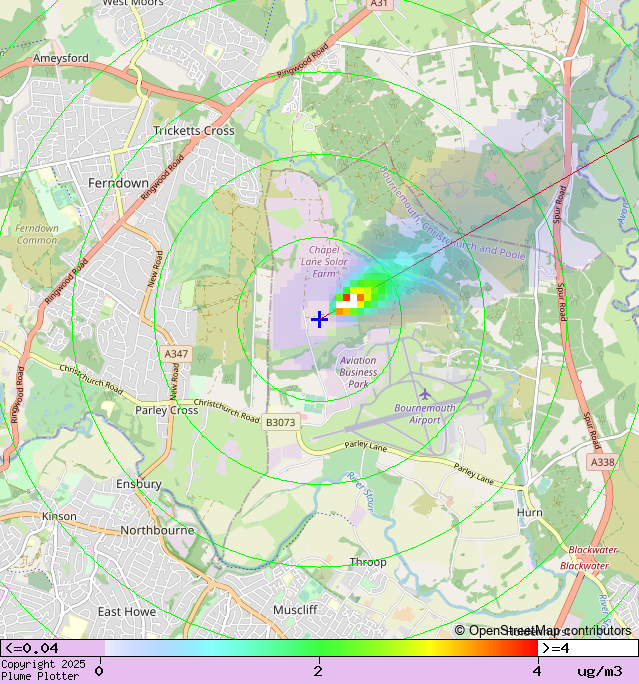
Task: Click the Ameysford label
Action: 61,58
